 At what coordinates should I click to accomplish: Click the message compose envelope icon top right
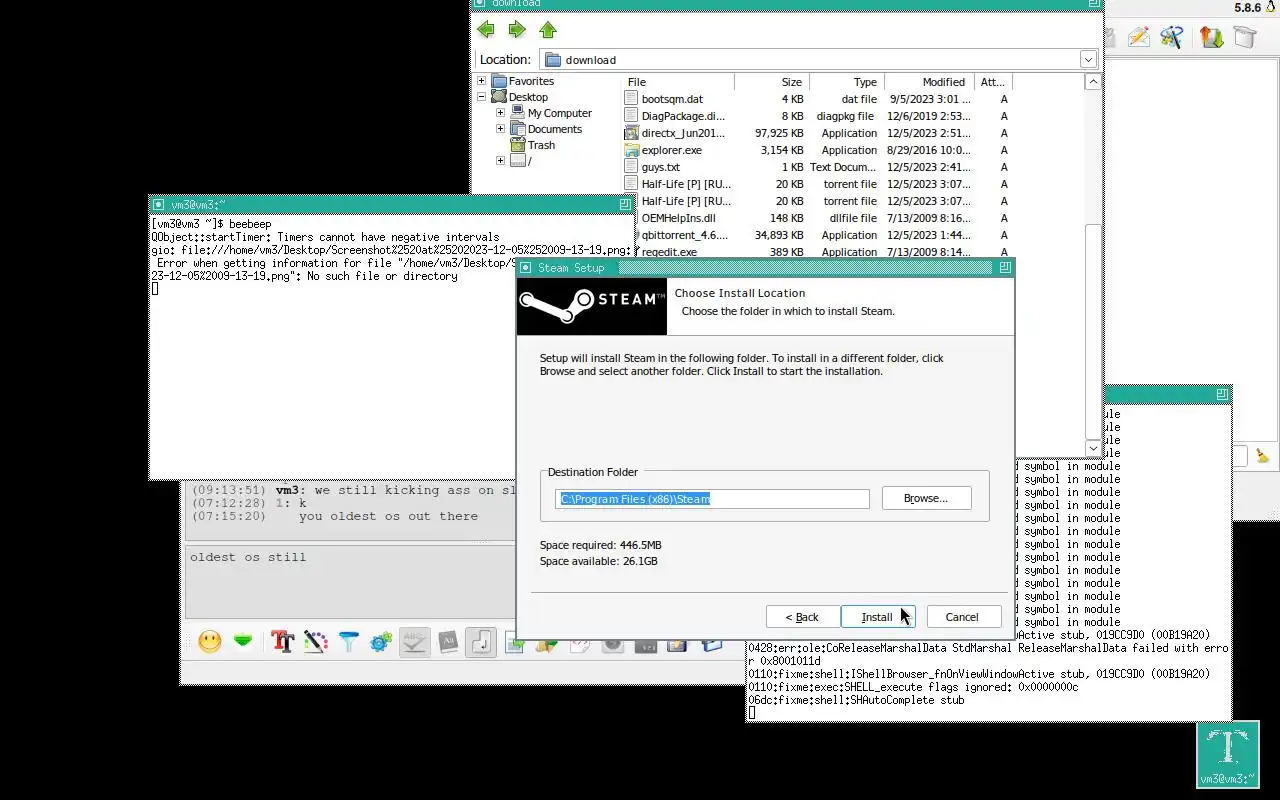pos(1139,38)
